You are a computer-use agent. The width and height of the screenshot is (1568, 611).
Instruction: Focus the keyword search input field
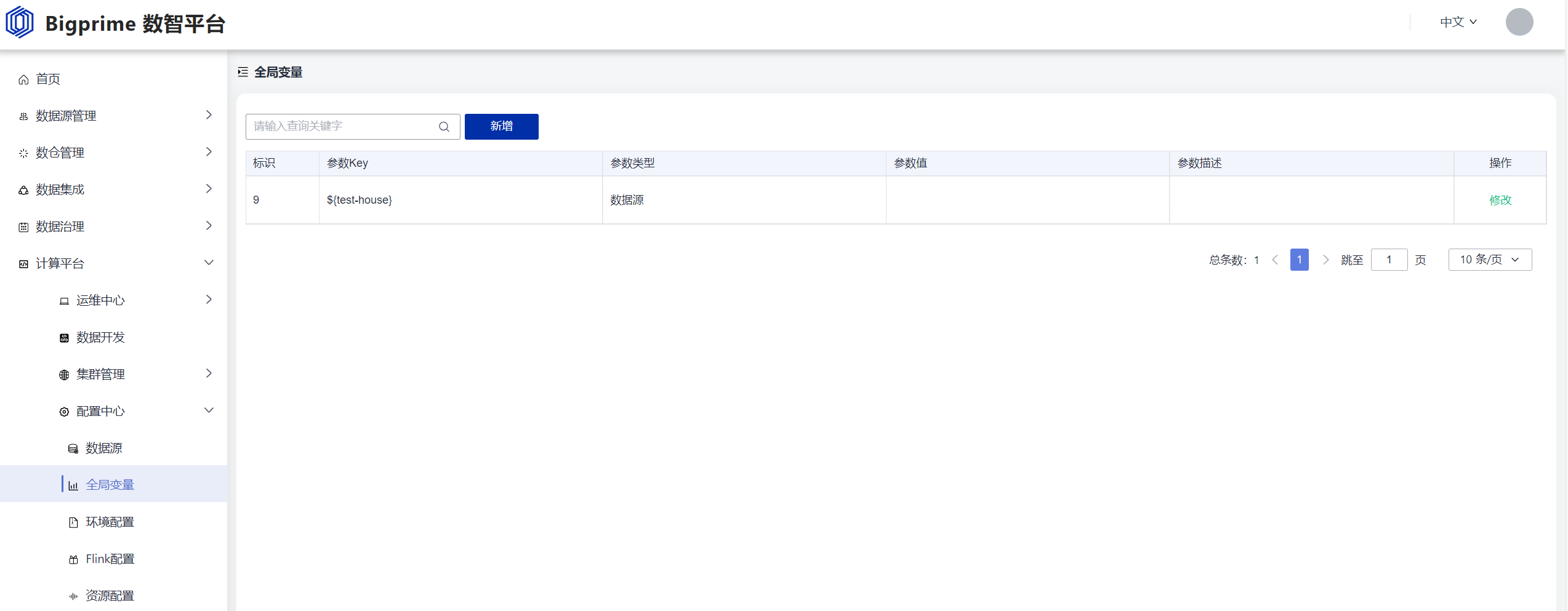pyautogui.click(x=353, y=127)
